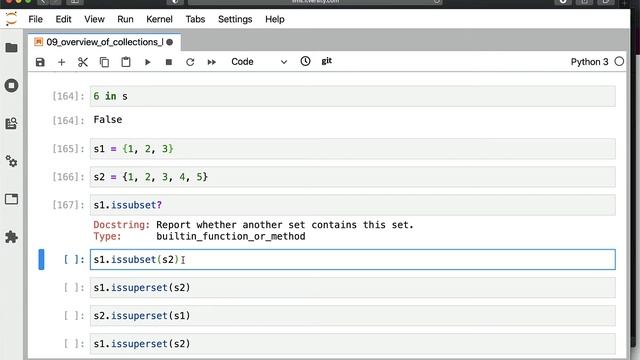Click the builtin_function_or_method type text
640x360 pixels.
click(231, 236)
